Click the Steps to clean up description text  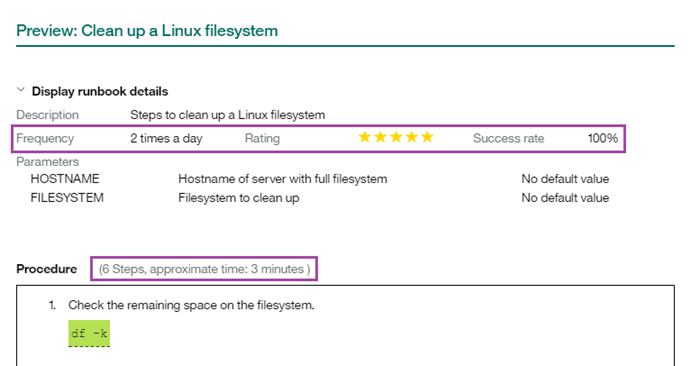tap(228, 115)
